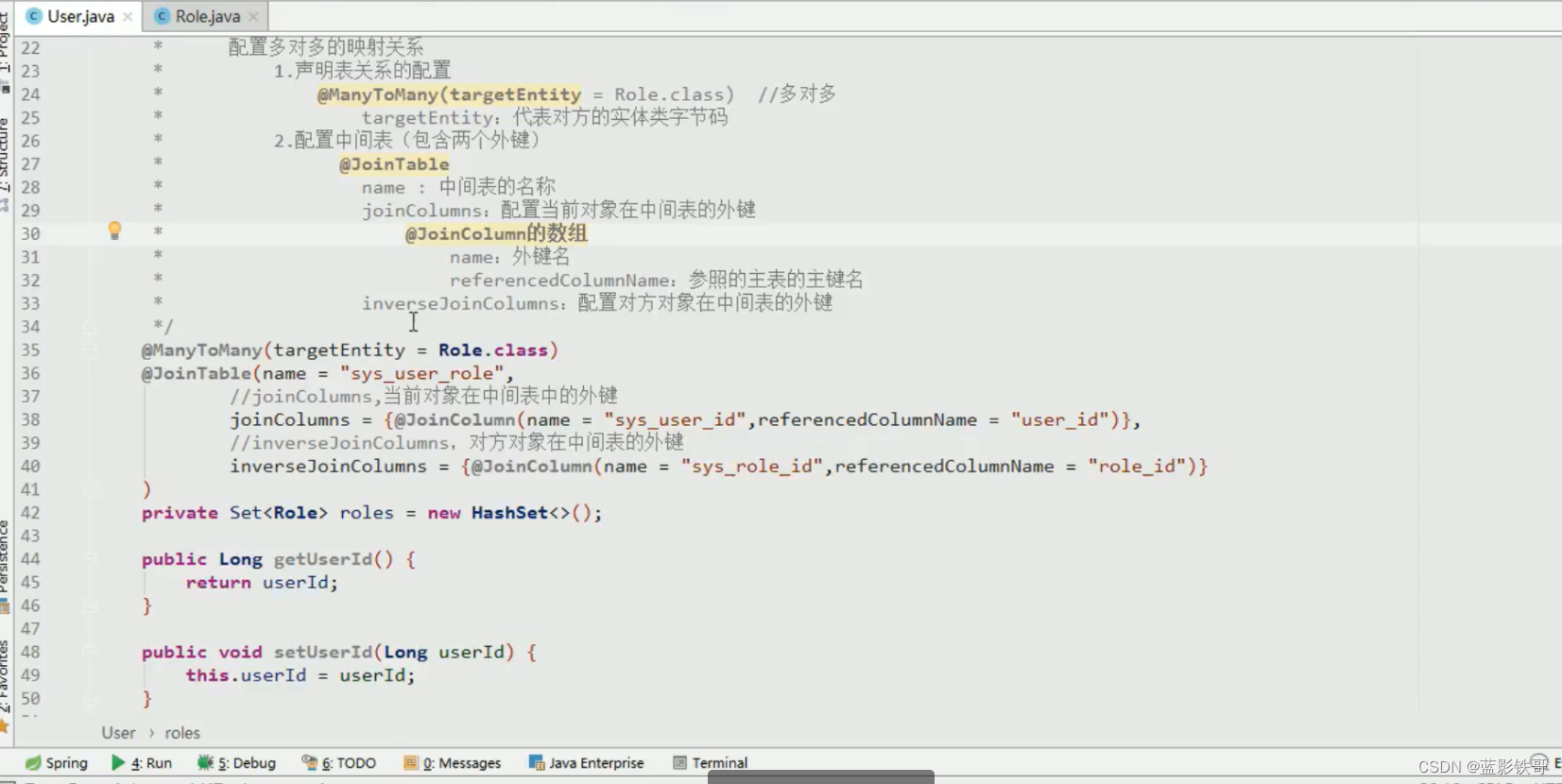This screenshot has height=784, width=1562.
Task: Open the Favorites tool window sidebar
Action: (6, 685)
